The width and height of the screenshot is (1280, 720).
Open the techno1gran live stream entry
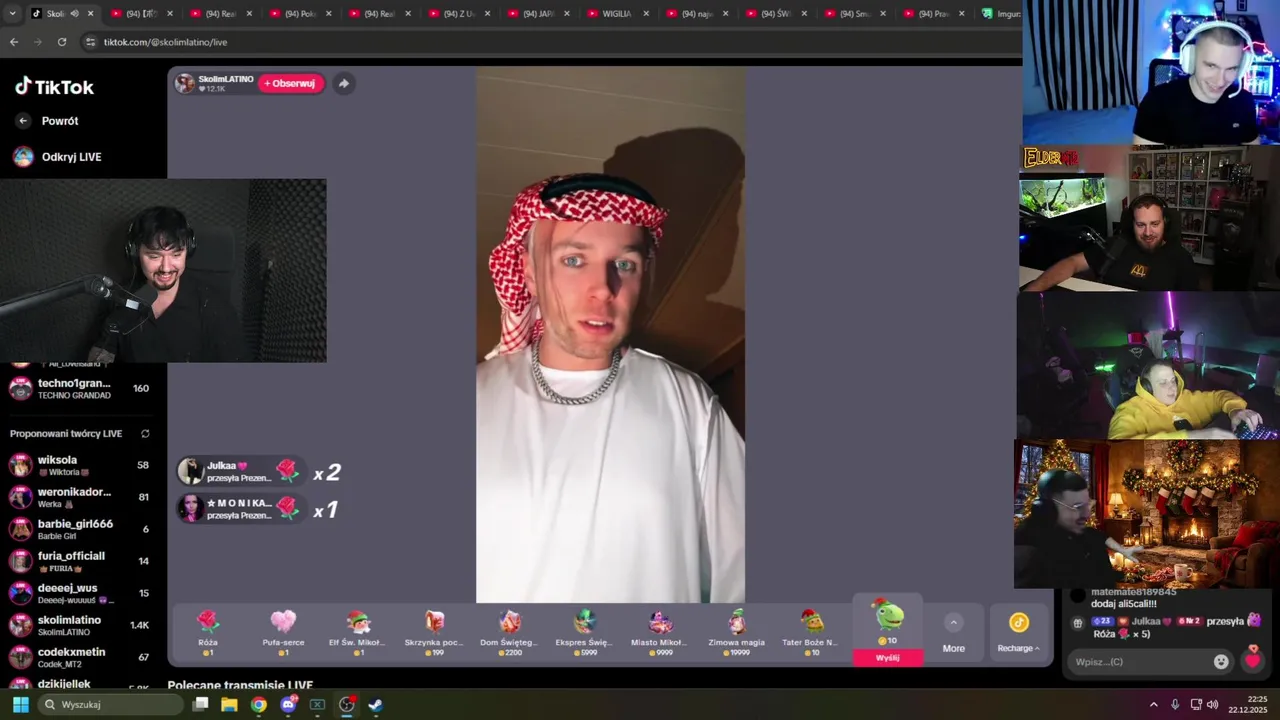pos(79,388)
